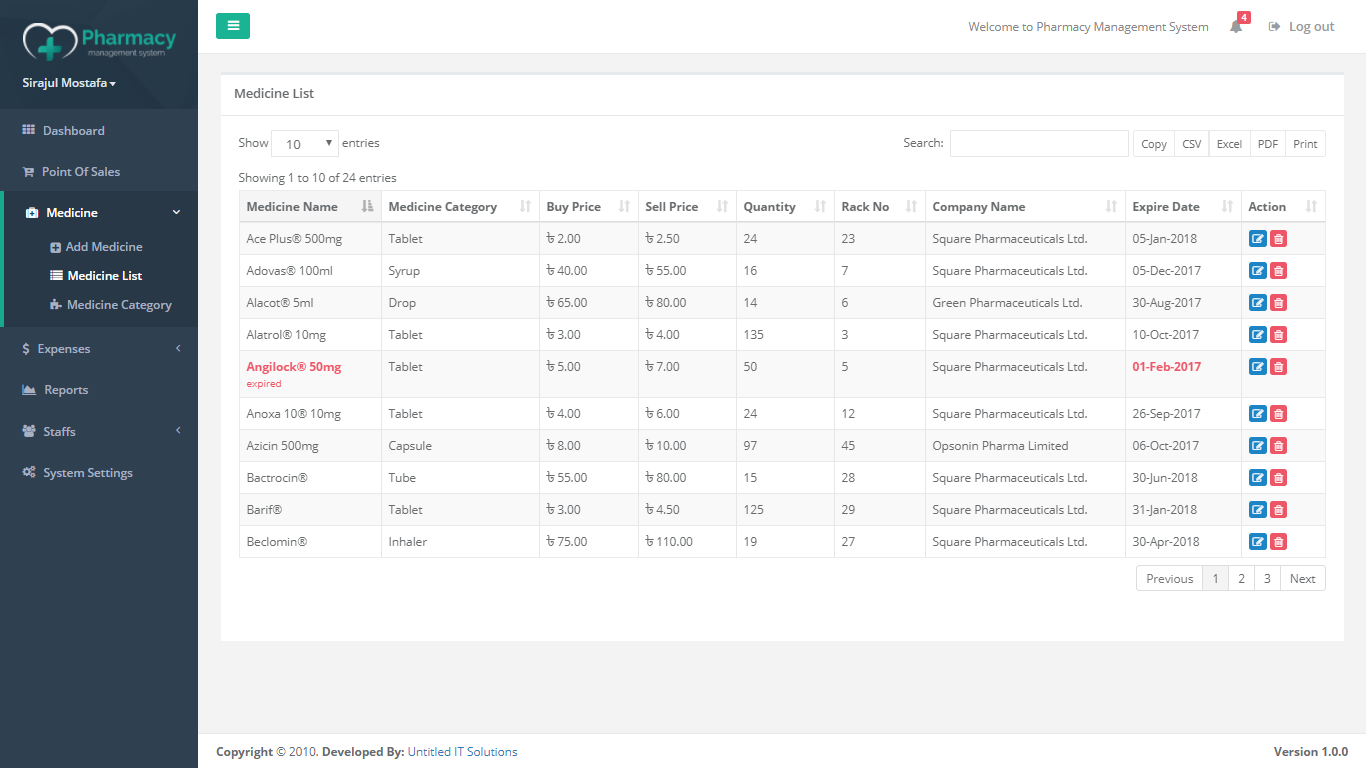The width and height of the screenshot is (1366, 768).
Task: Delete the Alatrol® 10mg row
Action: (x=1279, y=335)
